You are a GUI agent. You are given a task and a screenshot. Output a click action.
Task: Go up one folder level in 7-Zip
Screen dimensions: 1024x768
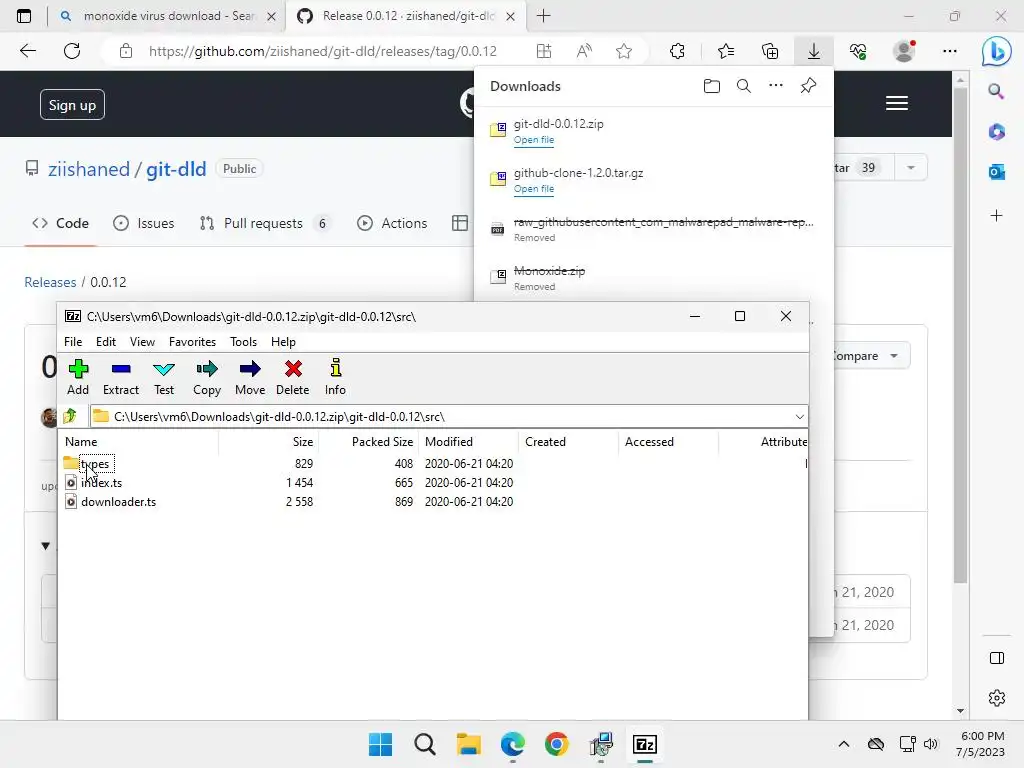coord(70,416)
